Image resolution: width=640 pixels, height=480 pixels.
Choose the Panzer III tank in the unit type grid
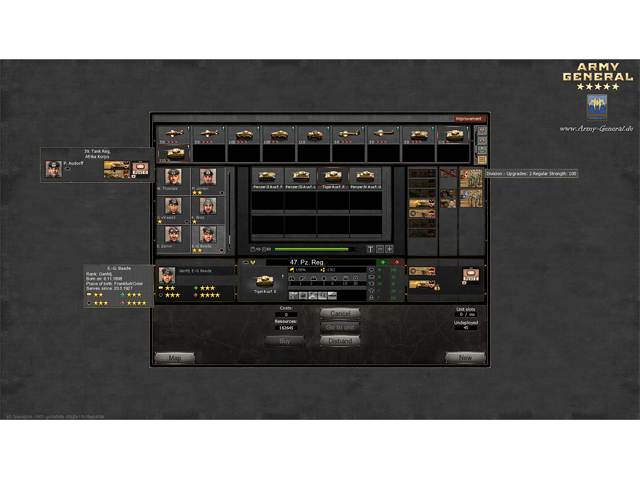pos(300,178)
